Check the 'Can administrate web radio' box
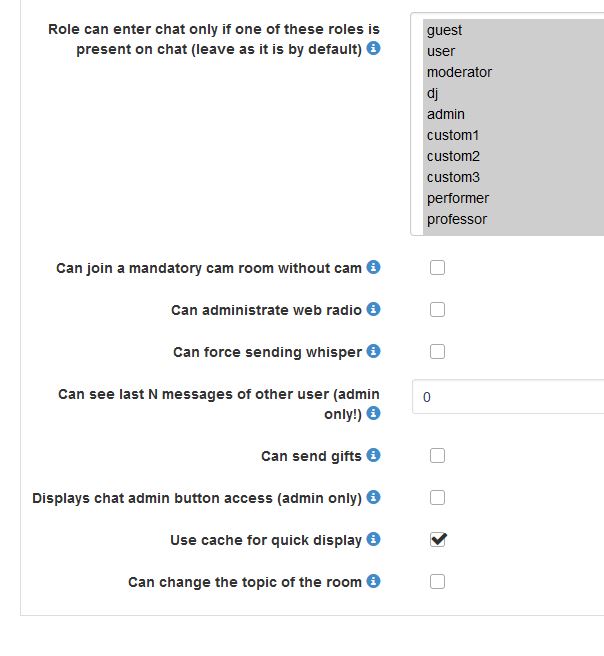Viewport: 604px width, 656px height. click(x=437, y=309)
